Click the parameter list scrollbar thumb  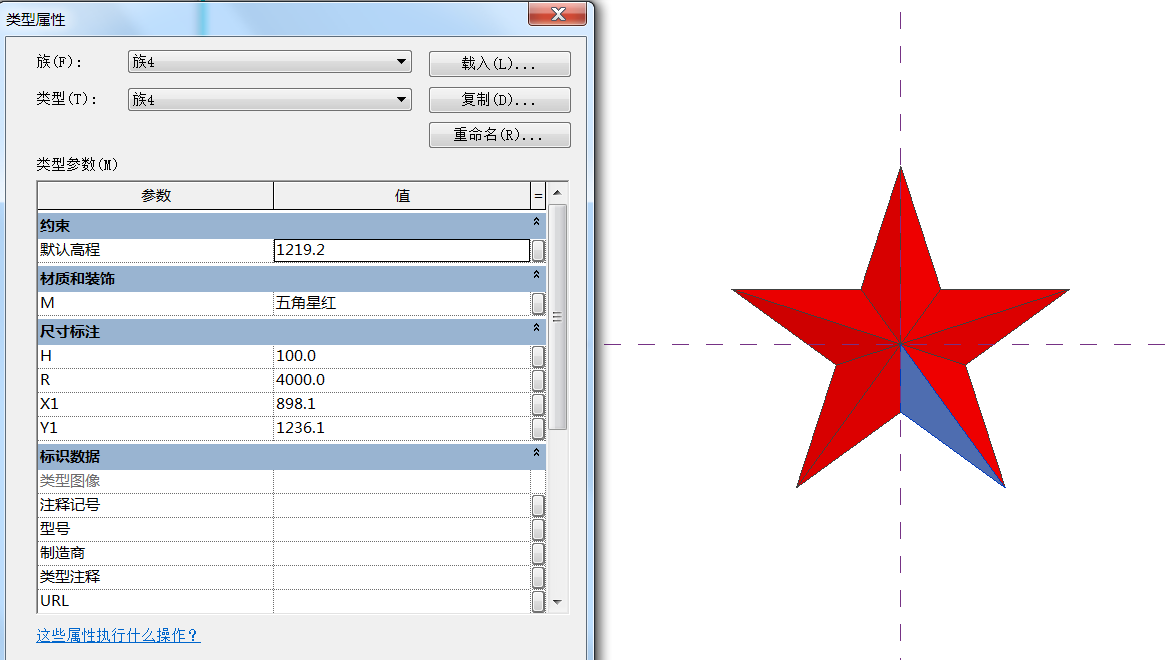point(557,317)
